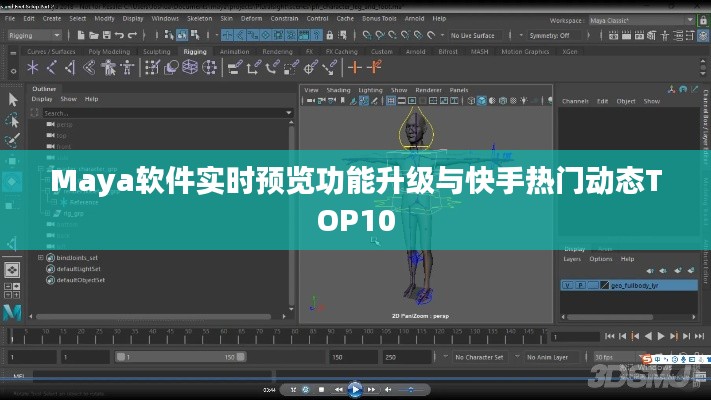Open the viewport Shading menu
Screen dimensions: 711x400
(338, 90)
